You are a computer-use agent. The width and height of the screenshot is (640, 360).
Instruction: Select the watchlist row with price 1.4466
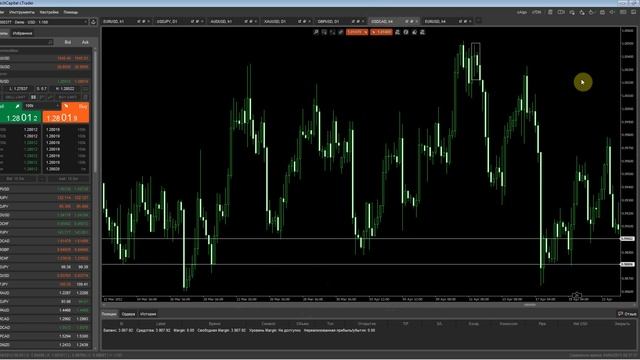coord(45,310)
